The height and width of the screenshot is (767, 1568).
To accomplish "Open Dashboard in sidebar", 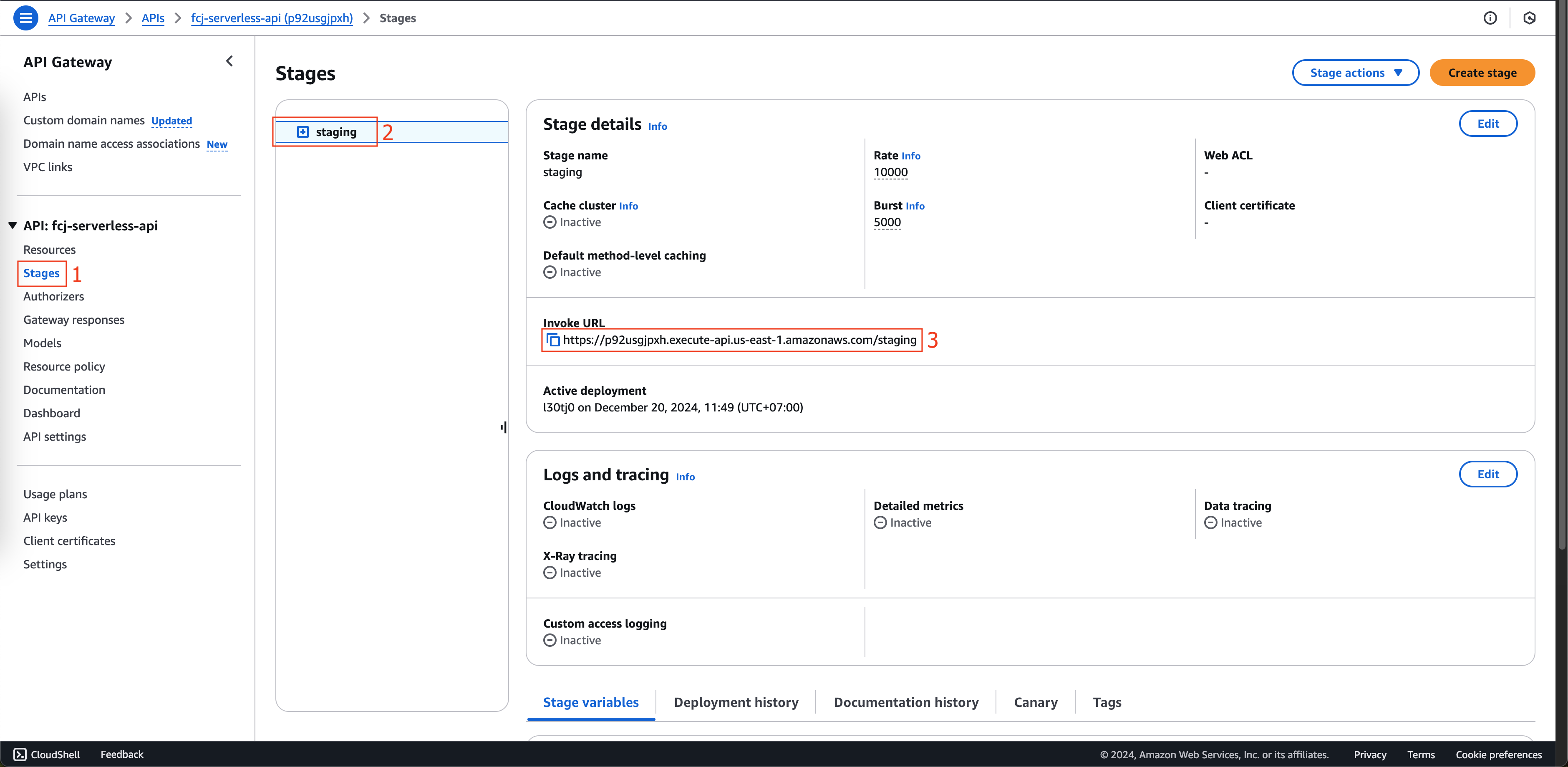I will tap(52, 413).
